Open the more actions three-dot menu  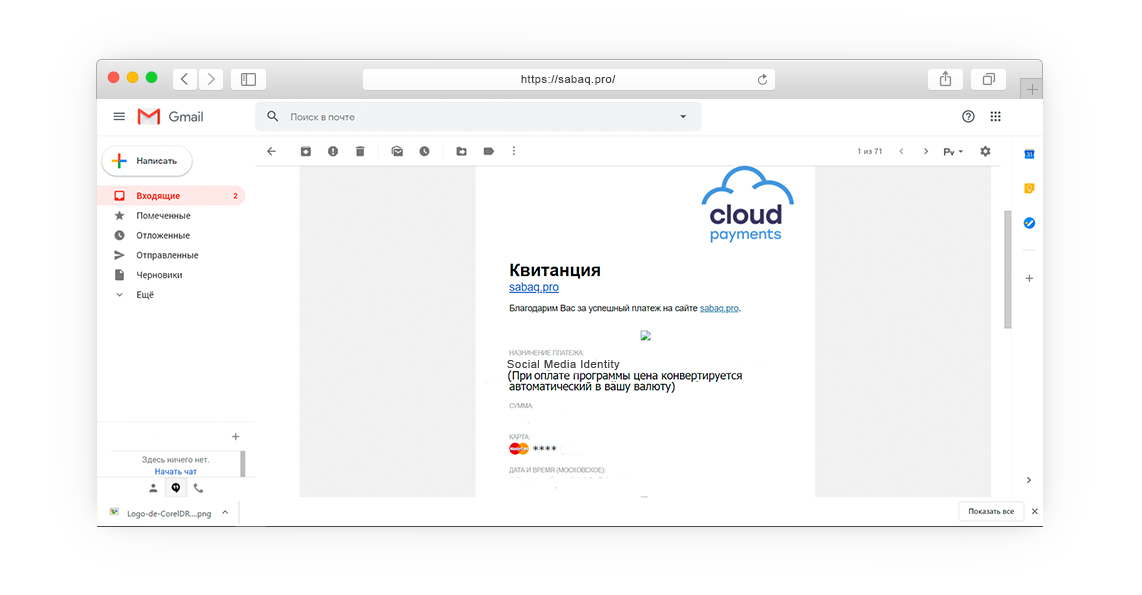point(513,151)
